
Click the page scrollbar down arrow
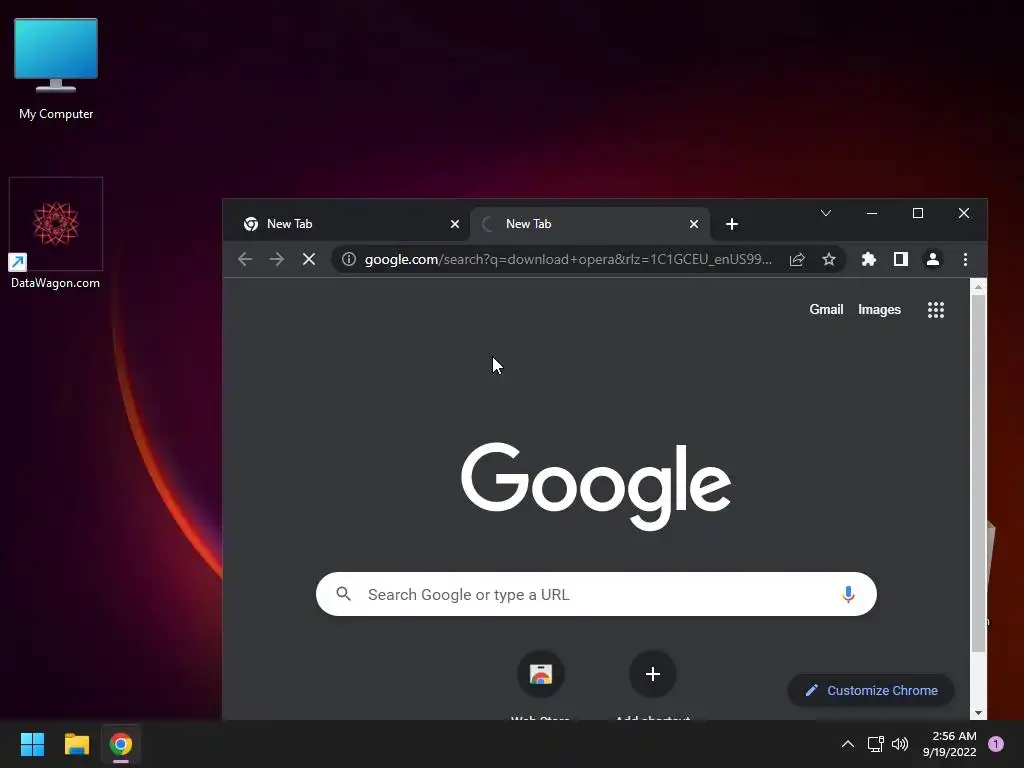click(978, 712)
